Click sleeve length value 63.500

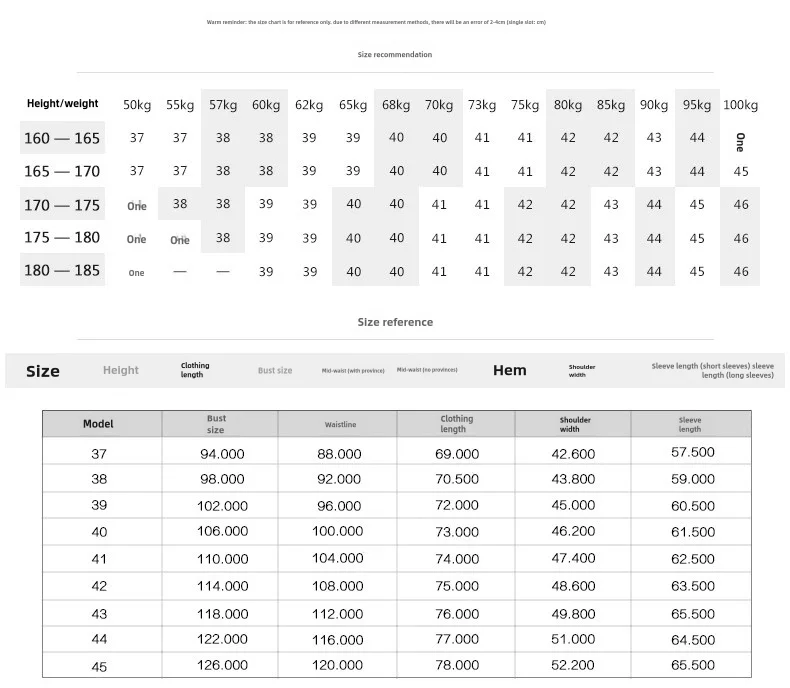tap(693, 586)
